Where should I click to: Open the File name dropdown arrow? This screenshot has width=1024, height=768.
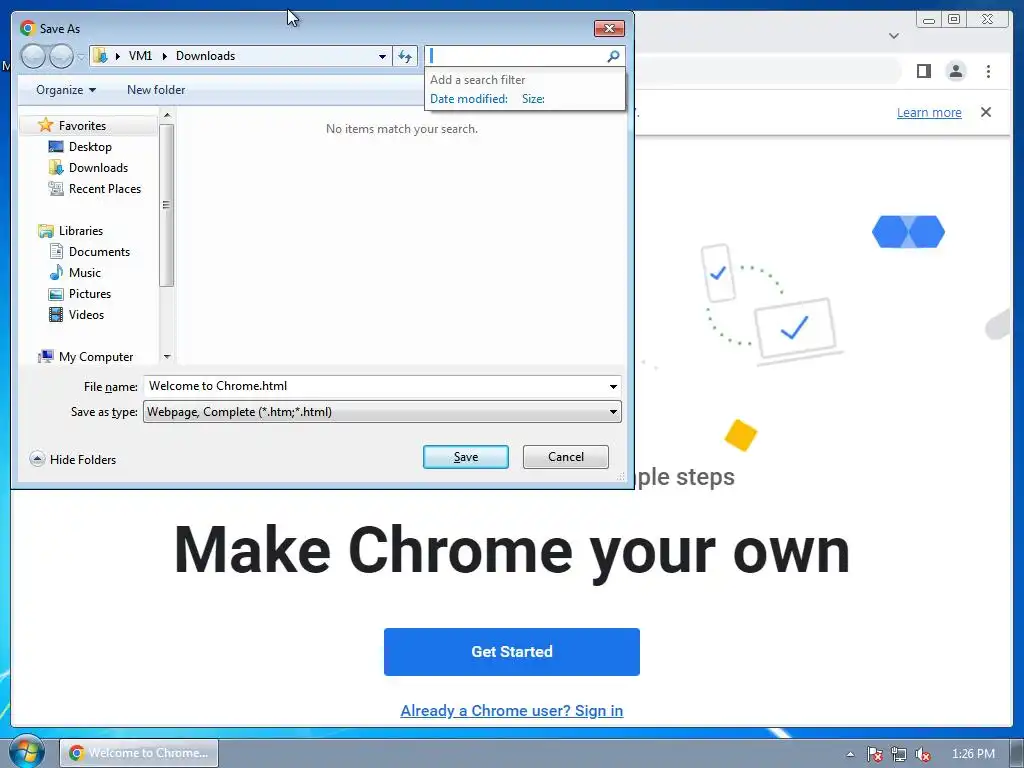(613, 386)
